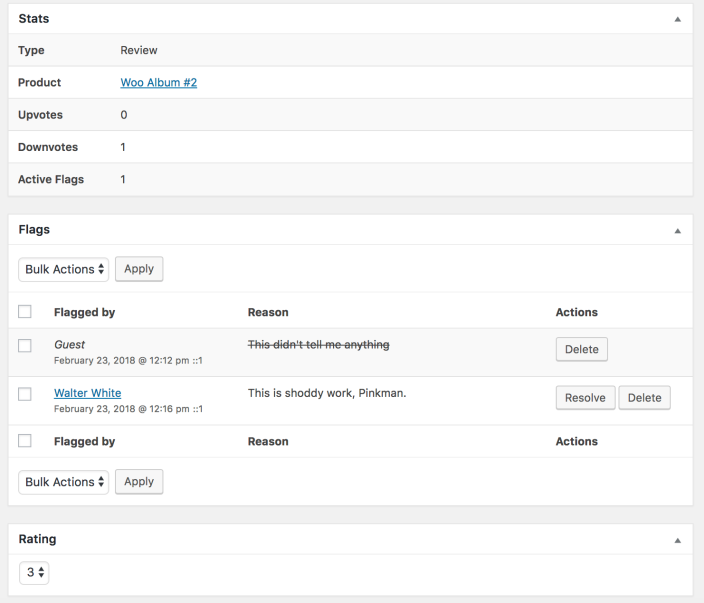Collapse the Flags panel using its arrow
704x603 pixels.
(677, 230)
